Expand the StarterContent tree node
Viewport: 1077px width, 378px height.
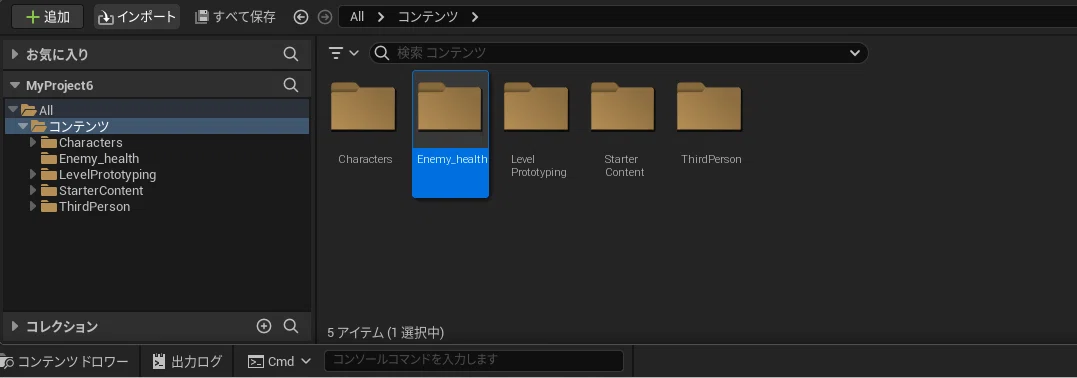point(33,190)
